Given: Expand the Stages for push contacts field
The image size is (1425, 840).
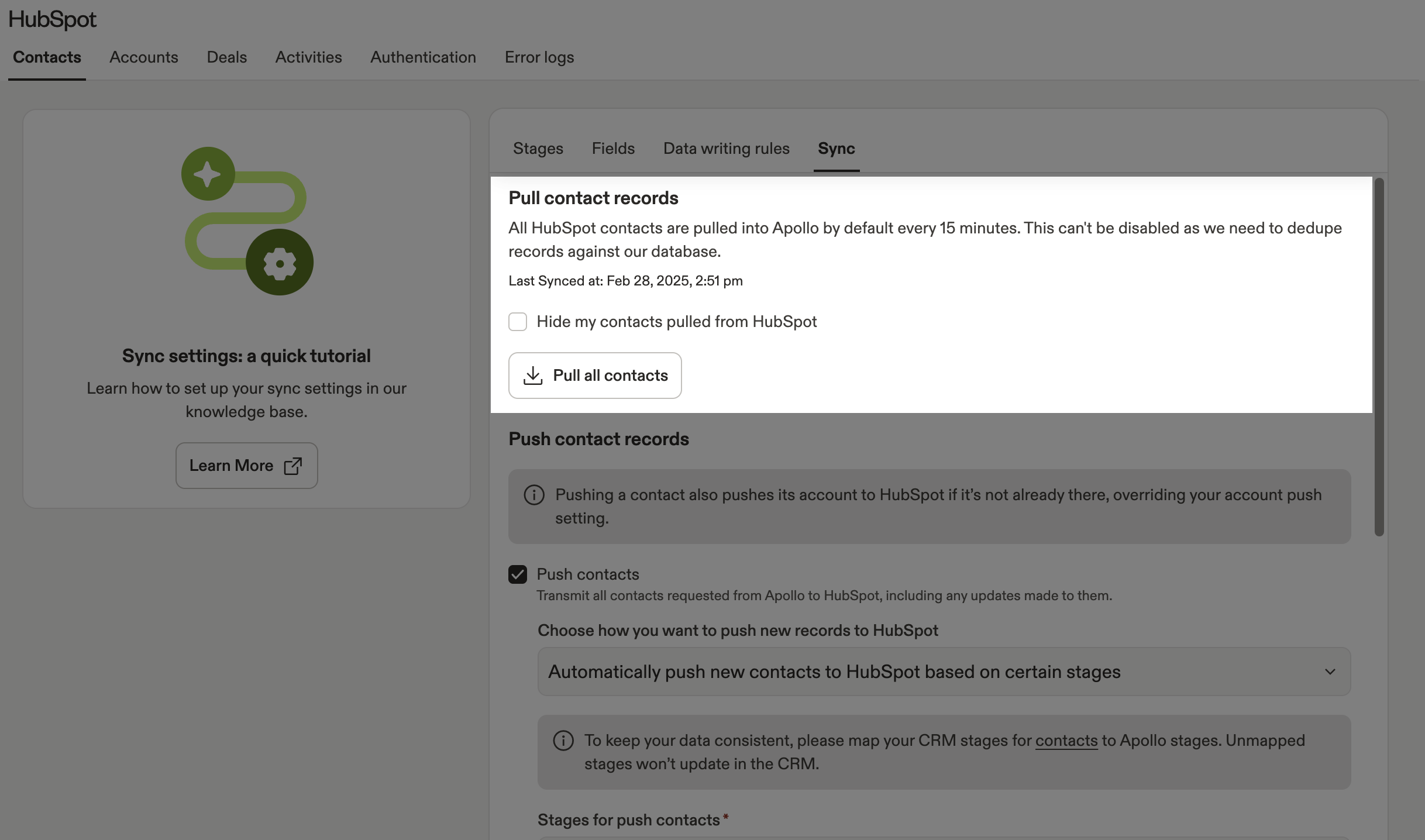Looking at the screenshot, I should click(936, 838).
